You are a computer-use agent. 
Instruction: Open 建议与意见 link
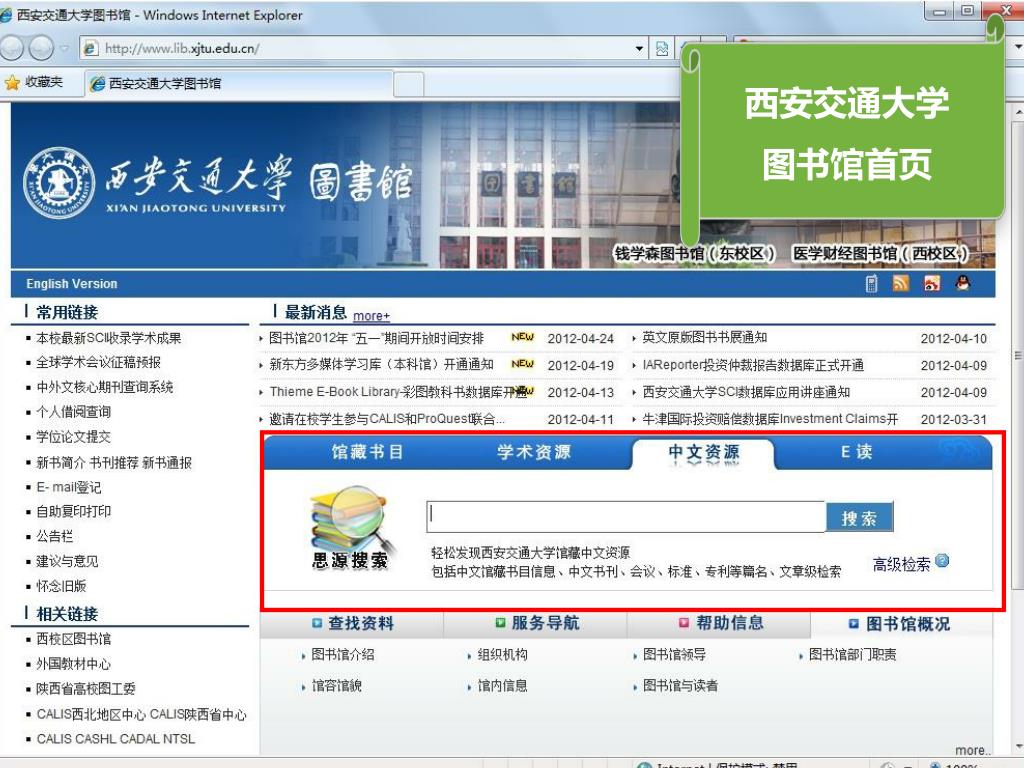pyautogui.click(x=67, y=561)
